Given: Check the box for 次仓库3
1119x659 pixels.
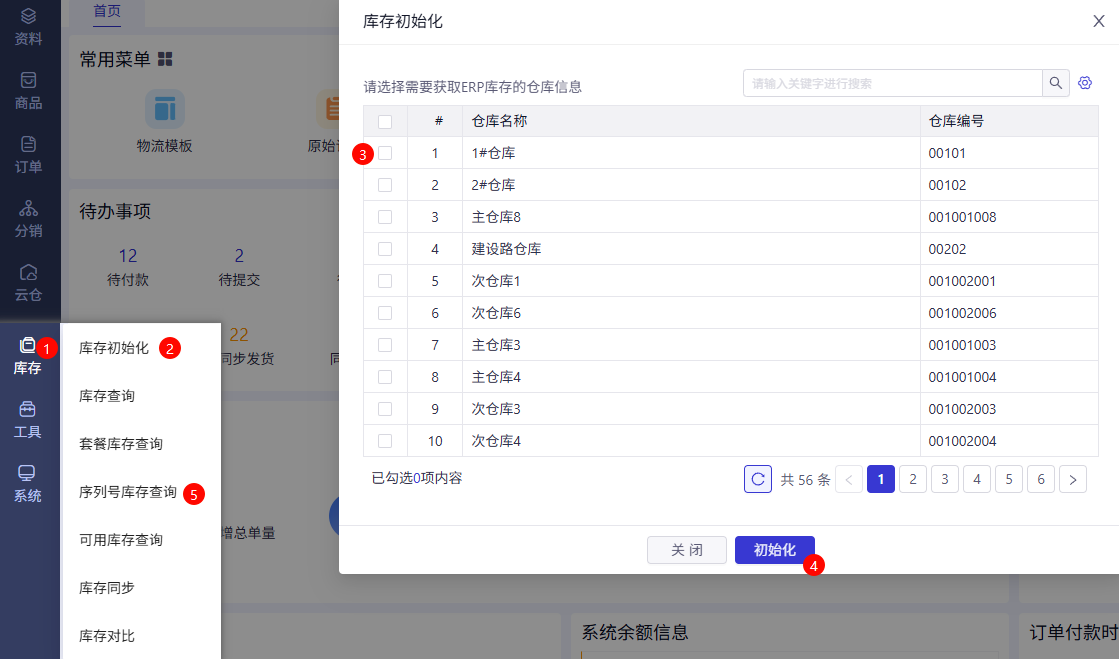Looking at the screenshot, I should [x=385, y=409].
